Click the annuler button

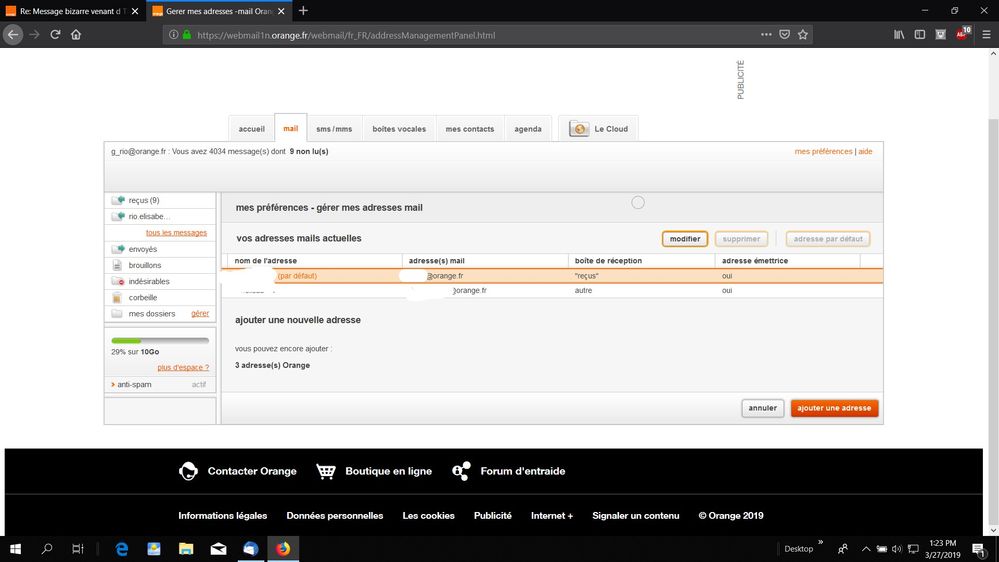[762, 408]
